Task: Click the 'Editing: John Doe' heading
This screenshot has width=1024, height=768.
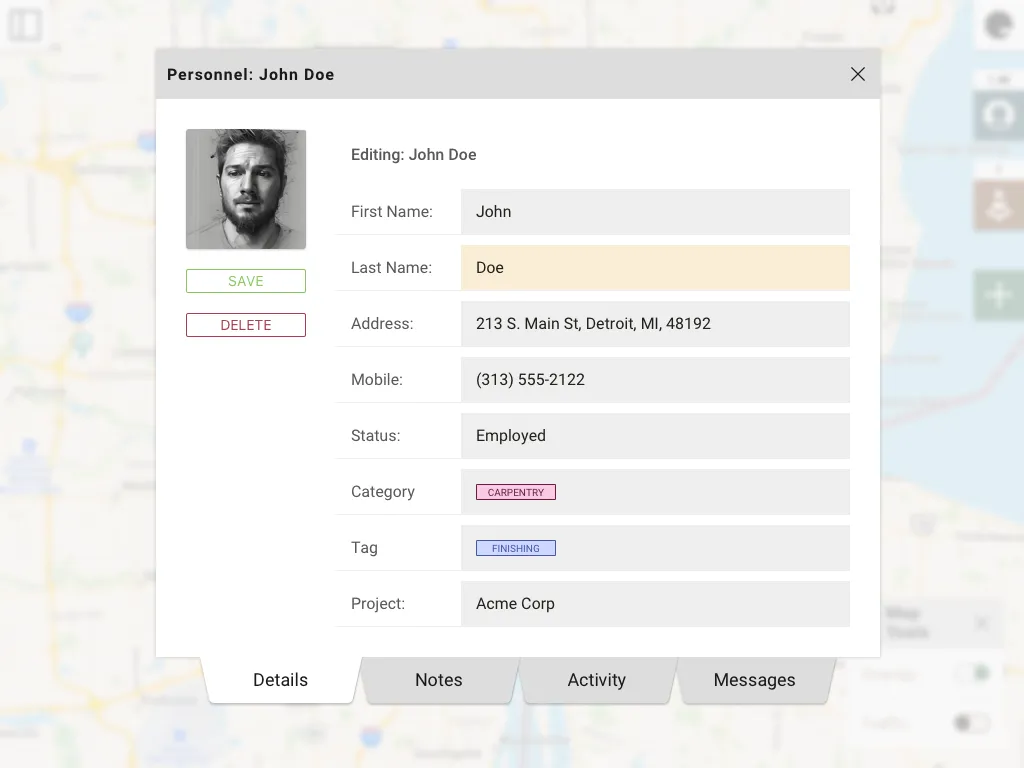Action: (x=413, y=155)
